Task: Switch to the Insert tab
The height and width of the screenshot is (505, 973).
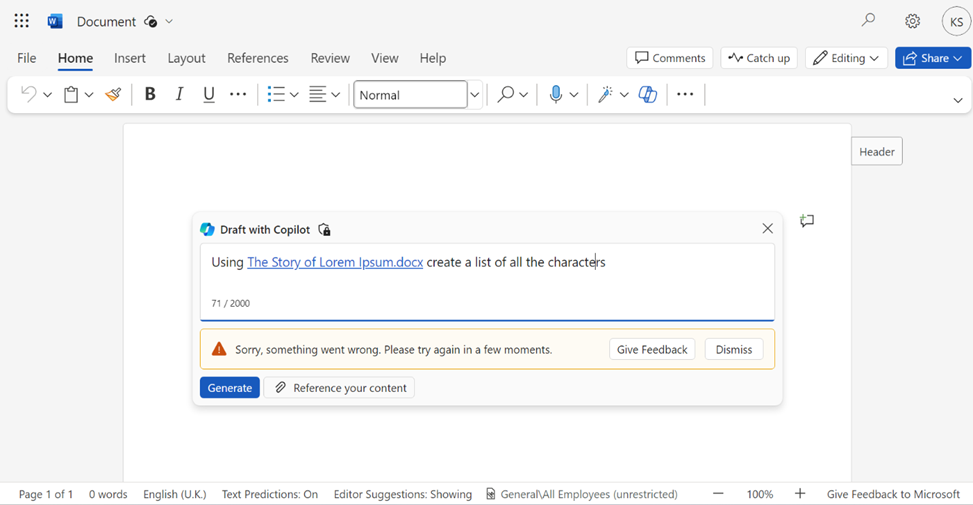Action: [130, 58]
